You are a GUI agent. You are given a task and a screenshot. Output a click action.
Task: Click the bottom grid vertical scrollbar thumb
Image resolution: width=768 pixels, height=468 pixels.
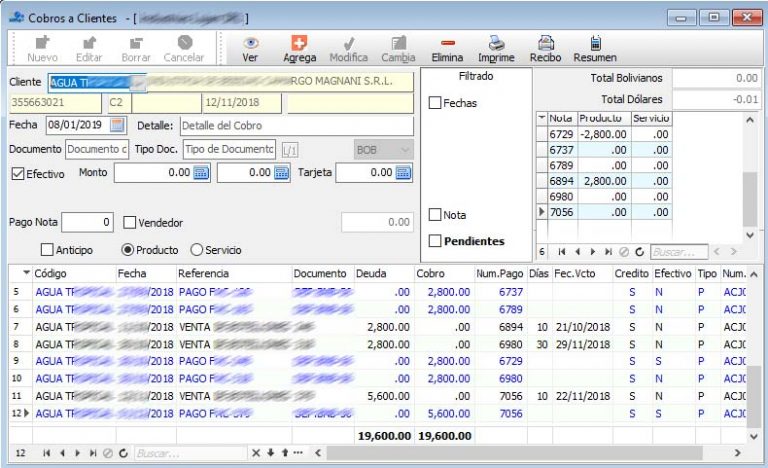pos(753,395)
